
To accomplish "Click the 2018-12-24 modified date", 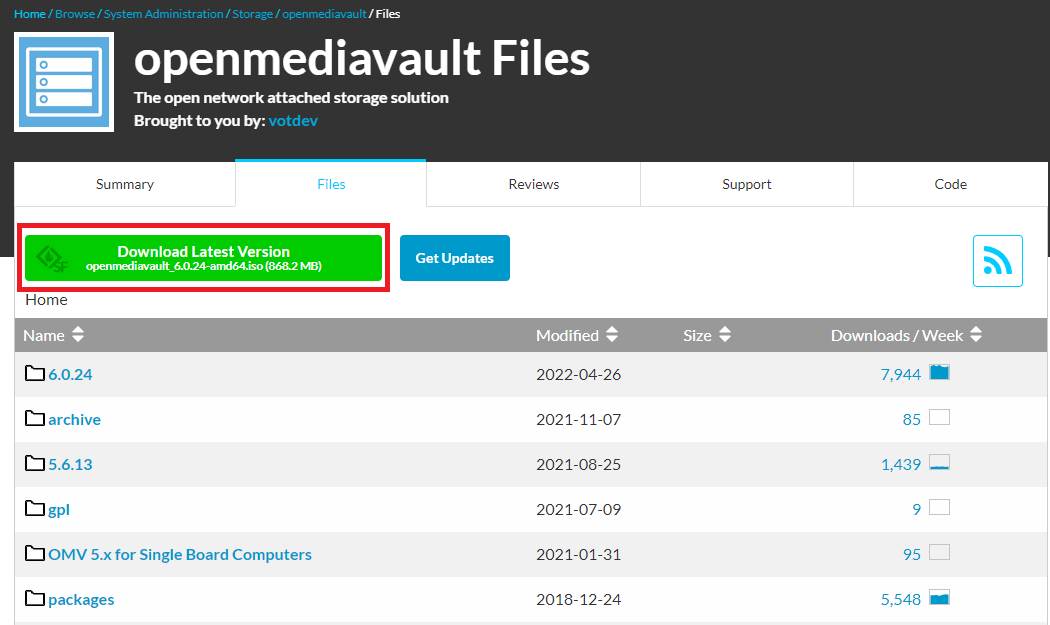I will point(579,600).
